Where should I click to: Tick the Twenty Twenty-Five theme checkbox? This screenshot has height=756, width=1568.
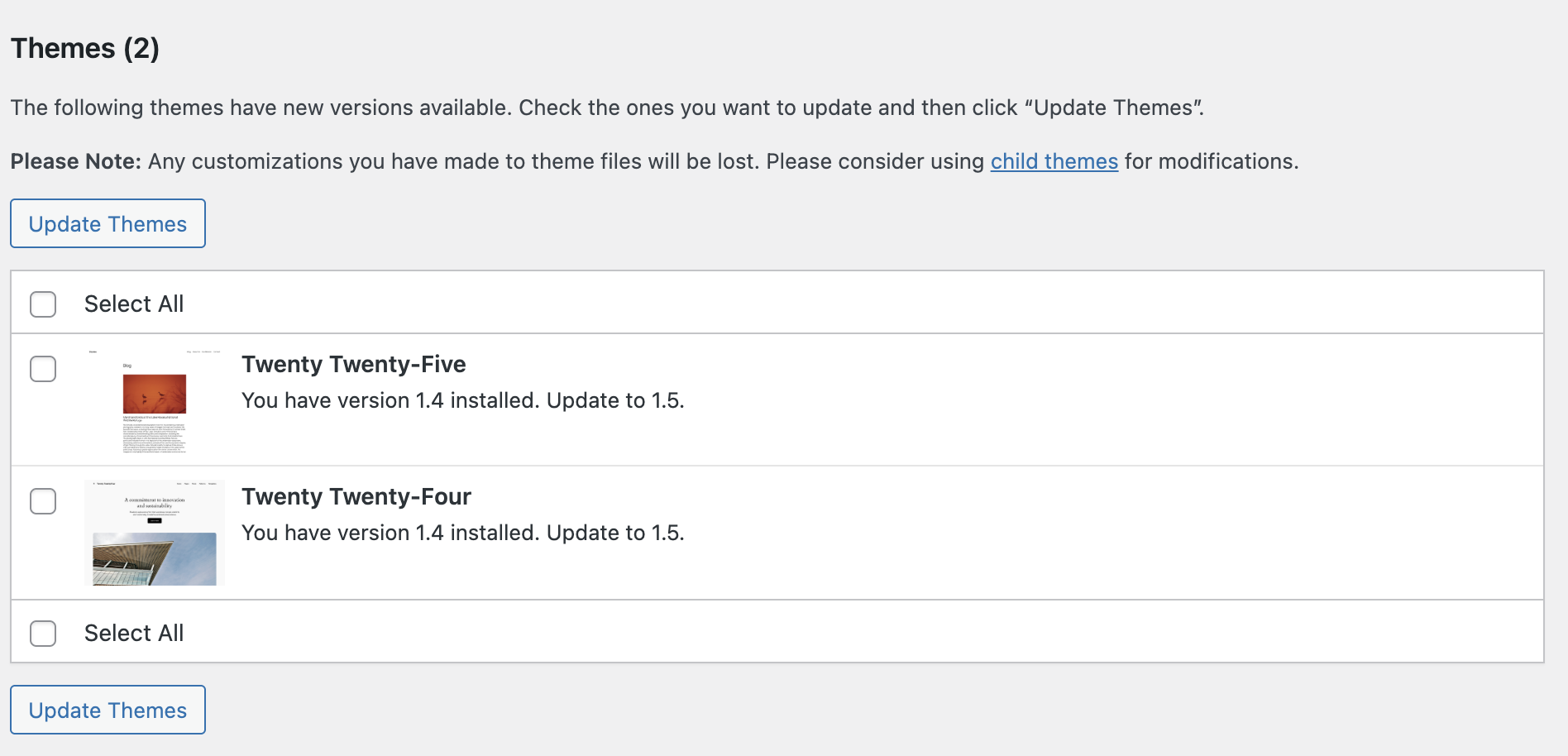pyautogui.click(x=43, y=369)
